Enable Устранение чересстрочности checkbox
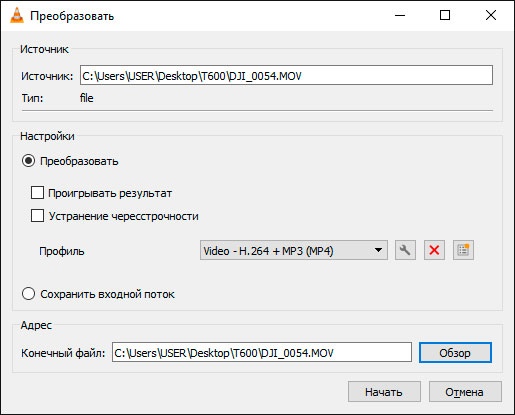The image size is (515, 415). 37,216
